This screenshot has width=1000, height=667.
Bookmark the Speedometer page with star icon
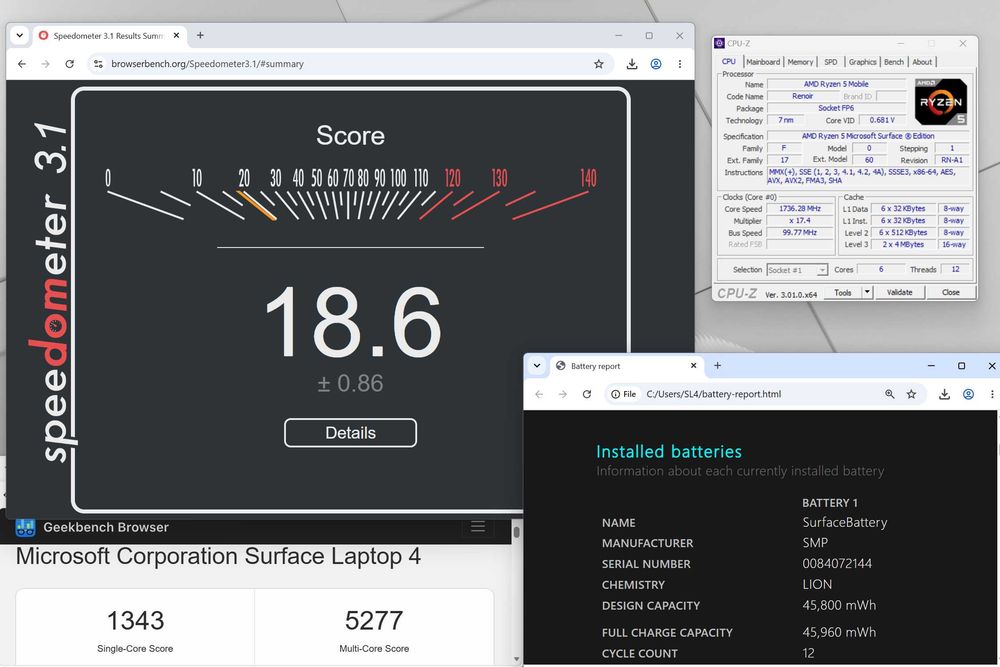coord(598,64)
